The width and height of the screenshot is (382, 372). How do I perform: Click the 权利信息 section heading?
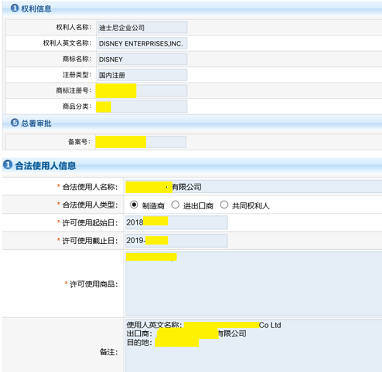(x=36, y=8)
